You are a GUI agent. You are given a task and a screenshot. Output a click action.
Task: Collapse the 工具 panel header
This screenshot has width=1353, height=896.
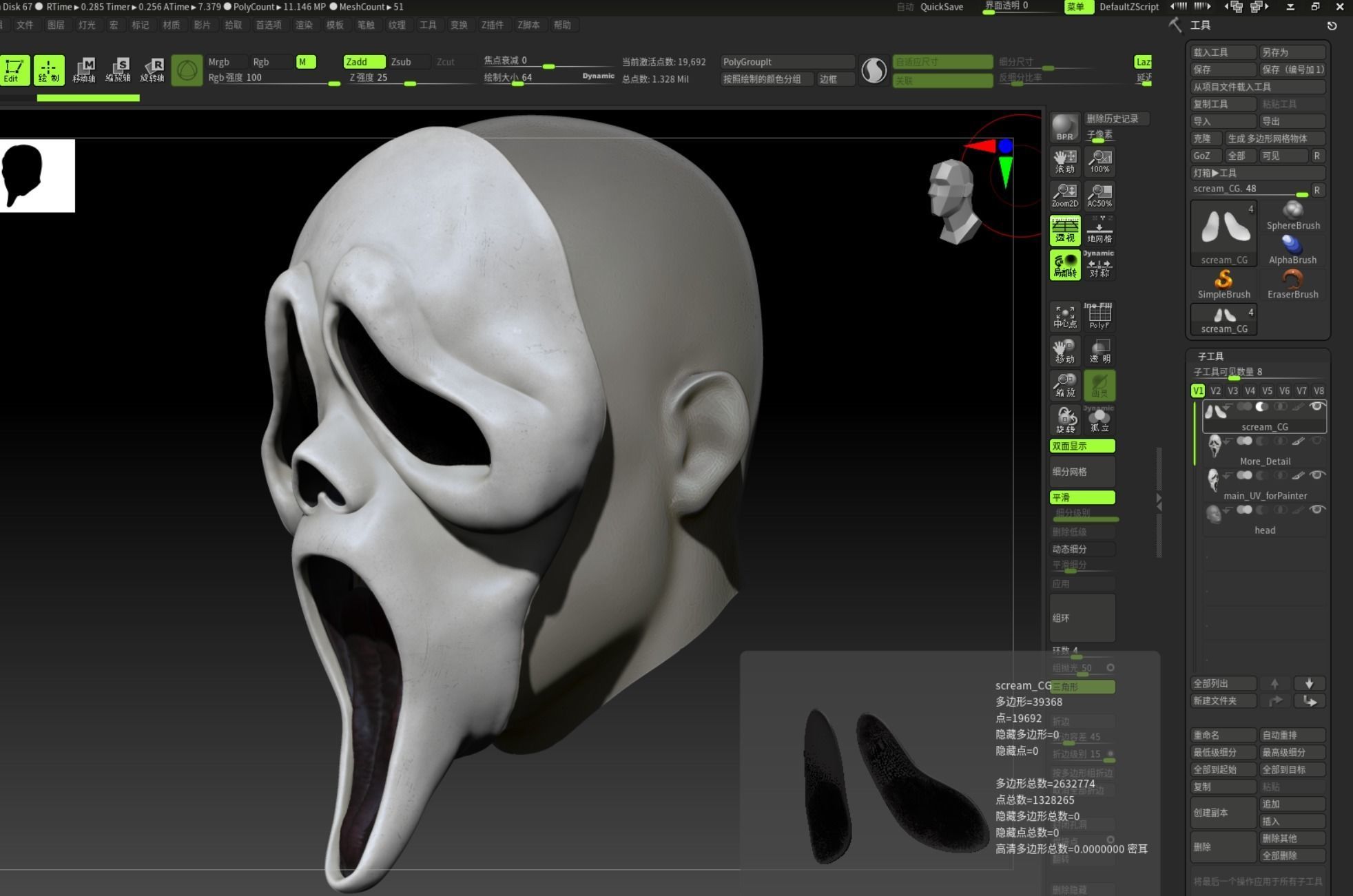(x=1200, y=25)
